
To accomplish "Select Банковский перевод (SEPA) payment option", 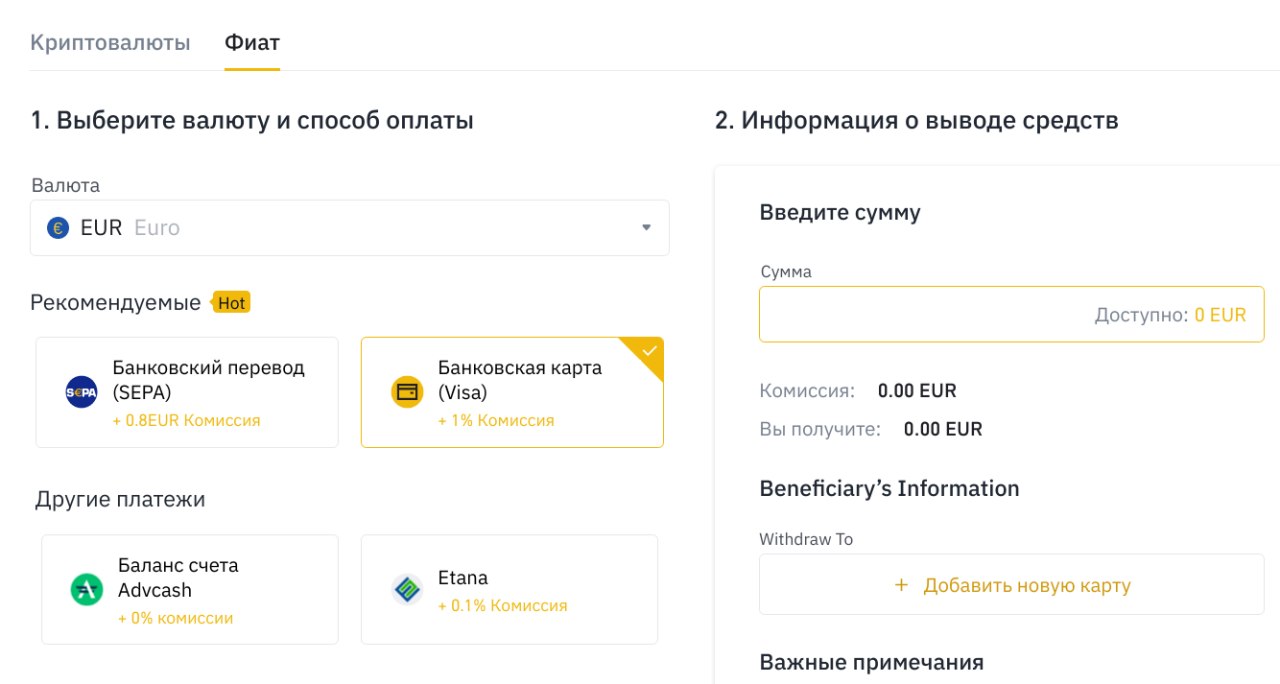I will coord(187,392).
